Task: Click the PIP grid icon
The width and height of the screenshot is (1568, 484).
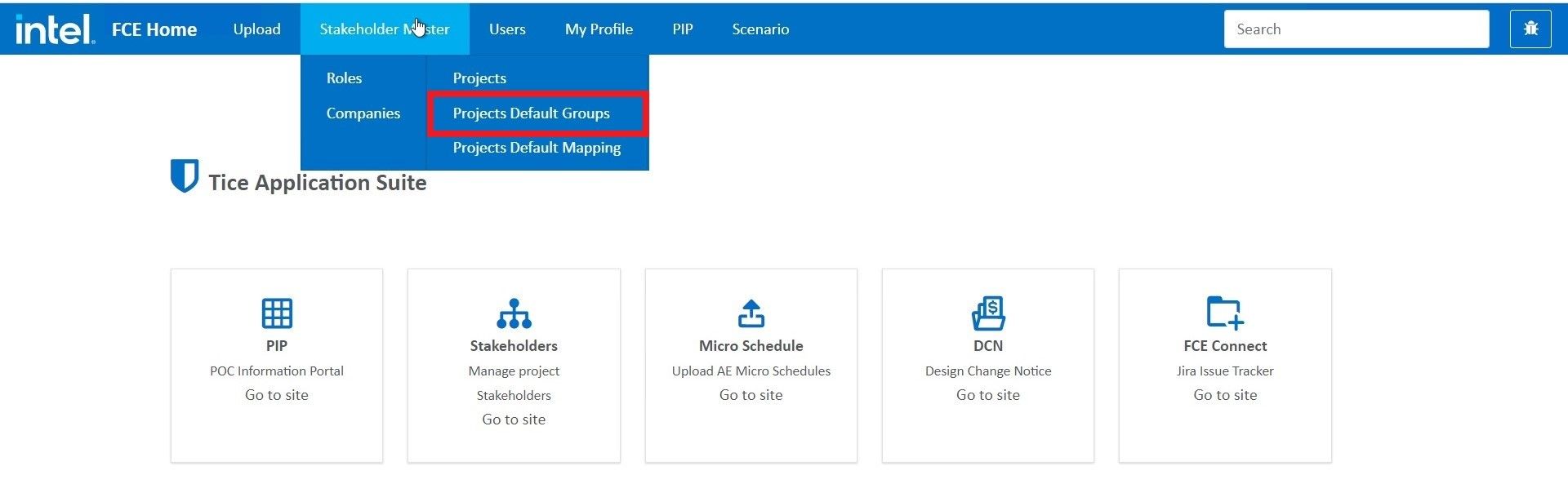Action: pos(277,313)
